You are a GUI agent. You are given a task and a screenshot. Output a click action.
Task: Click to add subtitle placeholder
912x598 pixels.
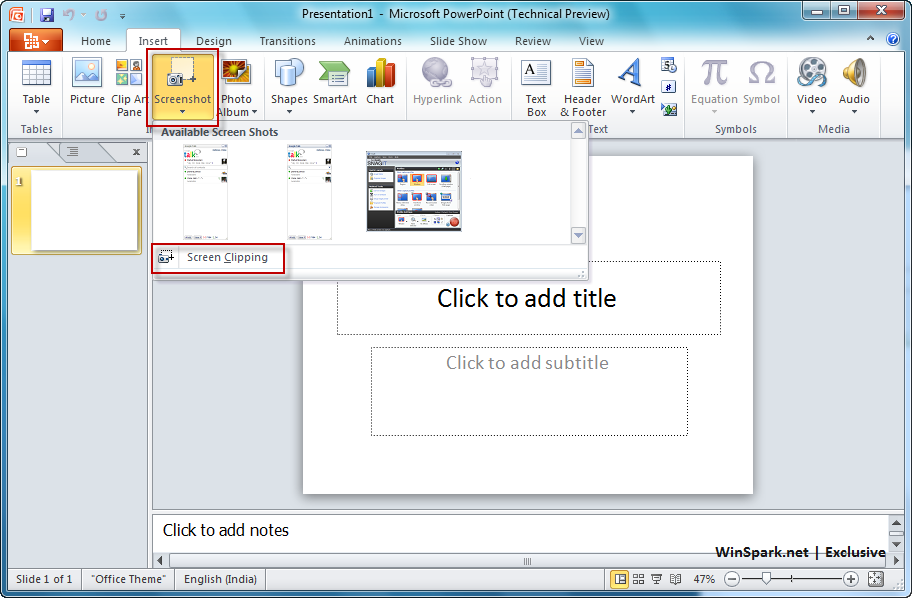point(529,391)
